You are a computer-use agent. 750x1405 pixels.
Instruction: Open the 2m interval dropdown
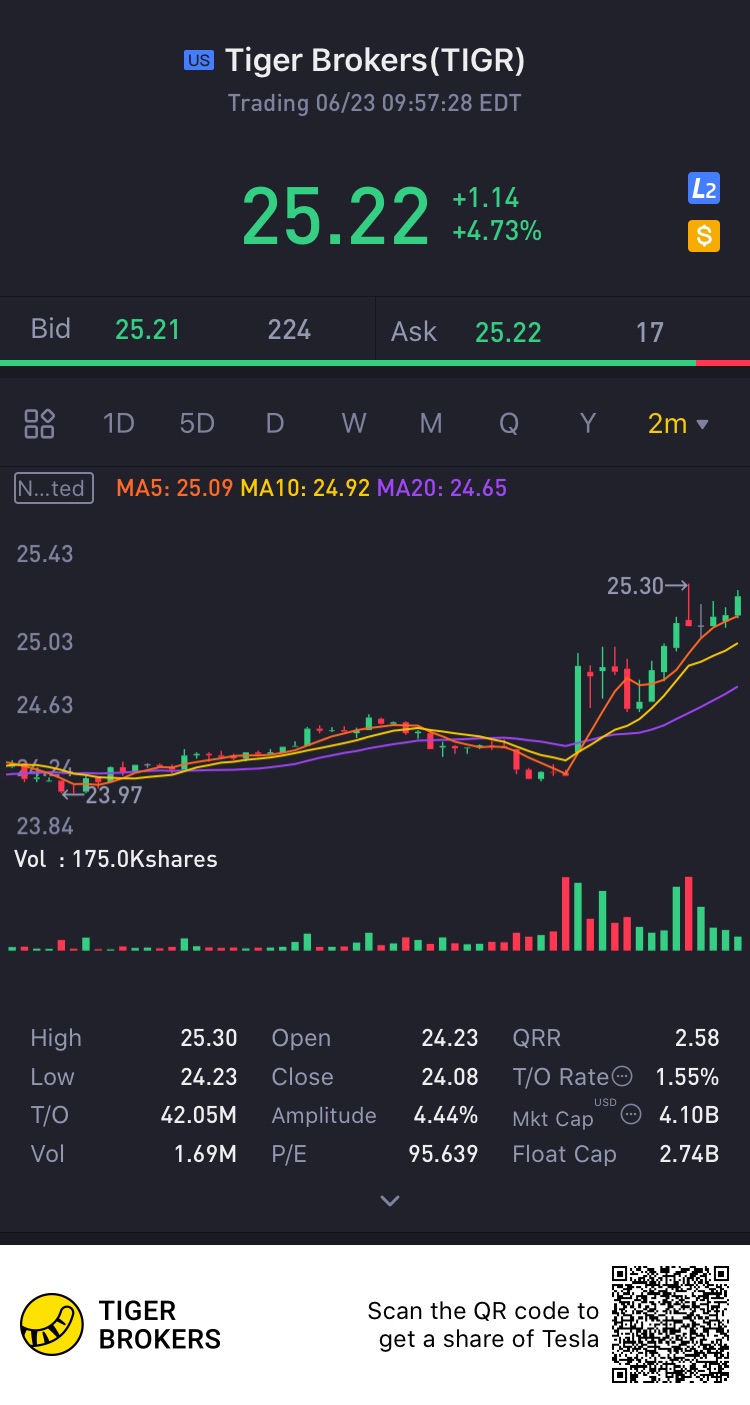678,423
